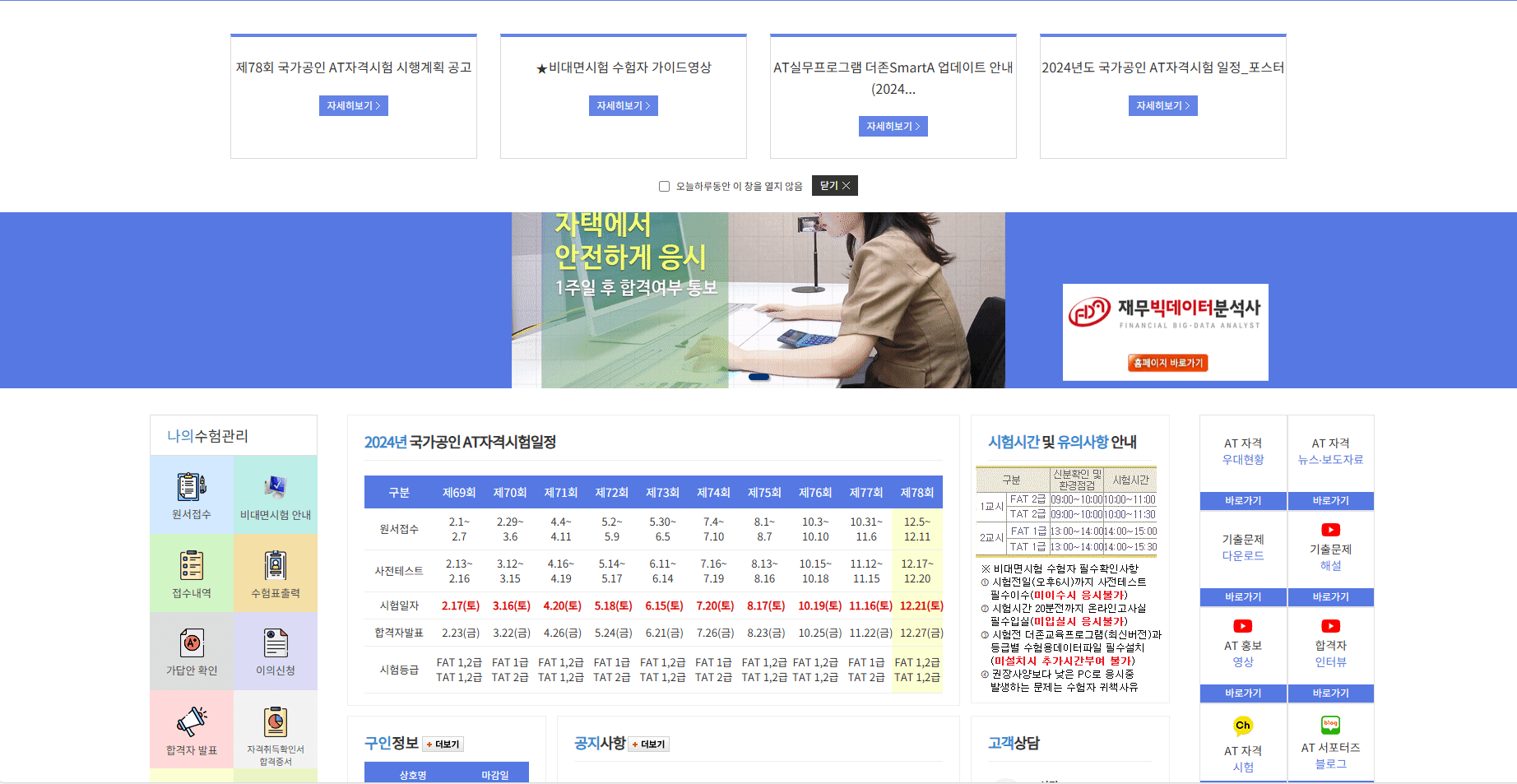Click 합격자발표 row label
1517x784 pixels.
399,633
